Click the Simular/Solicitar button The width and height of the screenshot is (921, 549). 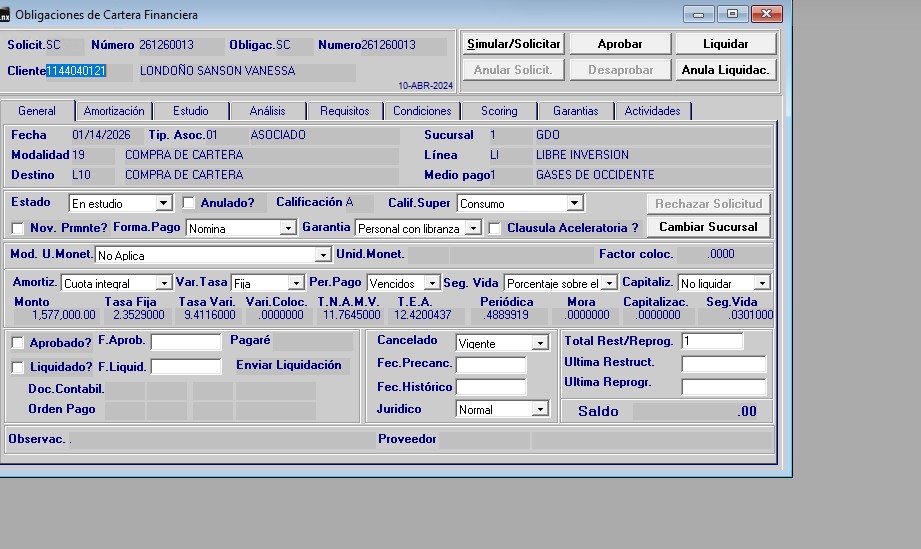(x=514, y=44)
